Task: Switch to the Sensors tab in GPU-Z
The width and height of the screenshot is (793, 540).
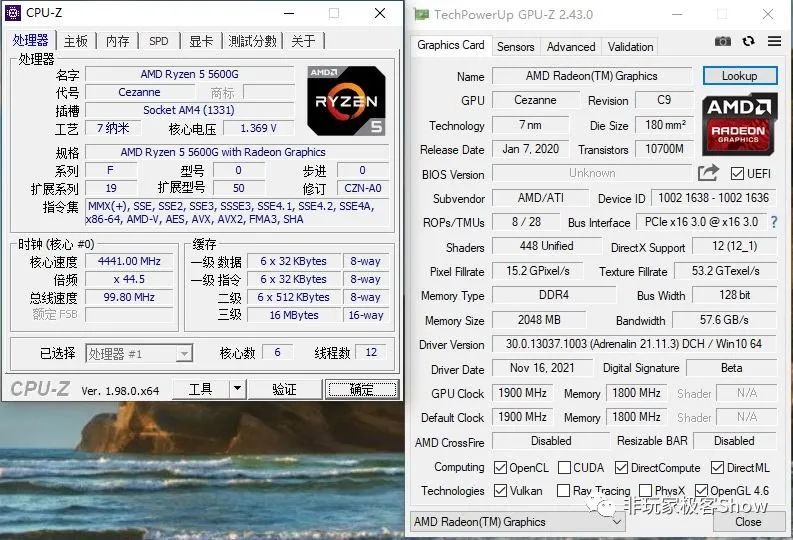Action: coord(515,47)
